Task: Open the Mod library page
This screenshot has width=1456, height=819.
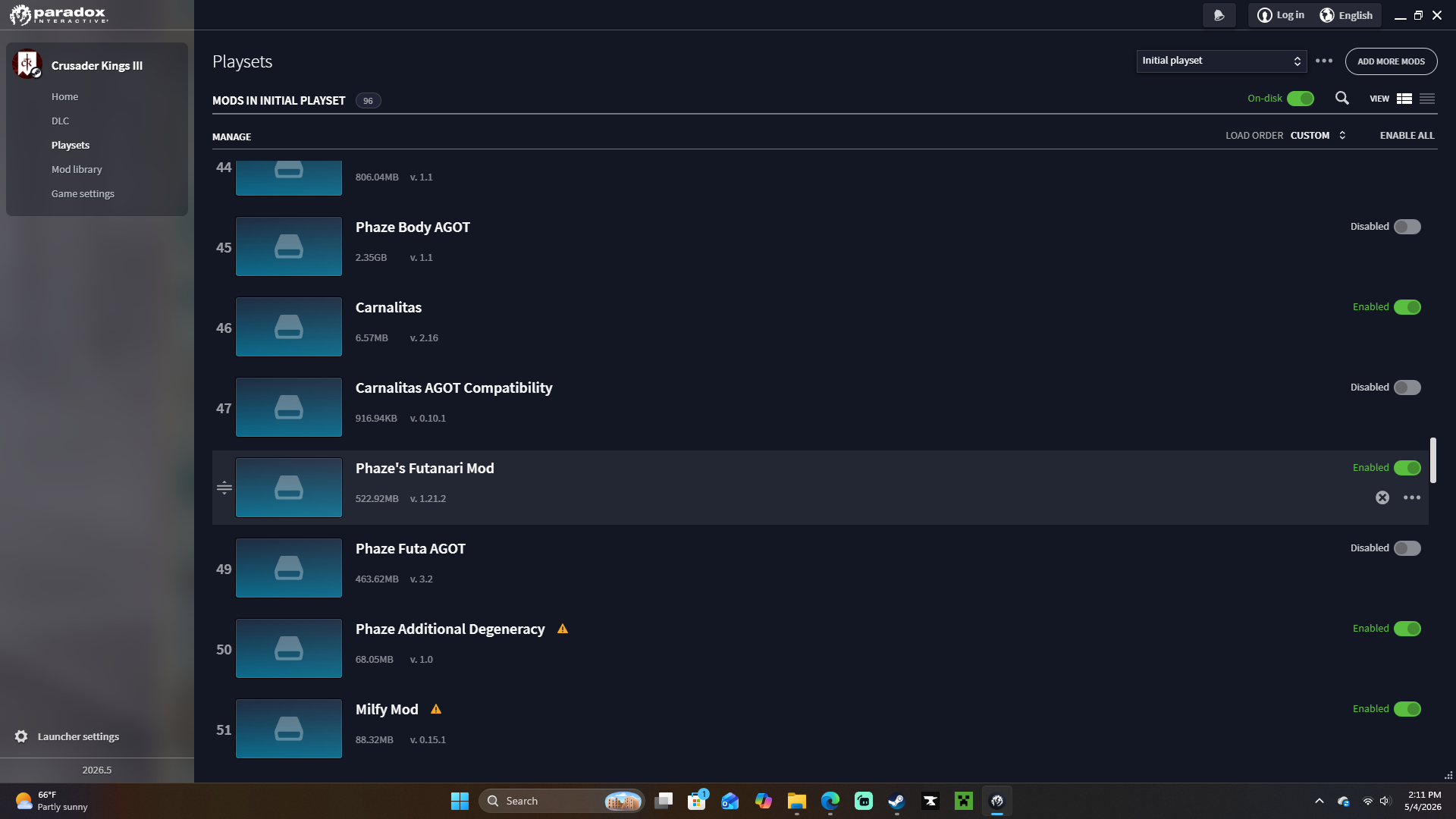Action: pos(77,169)
